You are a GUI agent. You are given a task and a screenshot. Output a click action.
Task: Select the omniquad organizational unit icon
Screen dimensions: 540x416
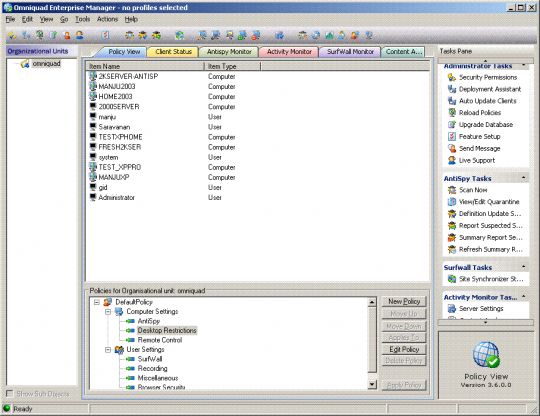(x=25, y=64)
